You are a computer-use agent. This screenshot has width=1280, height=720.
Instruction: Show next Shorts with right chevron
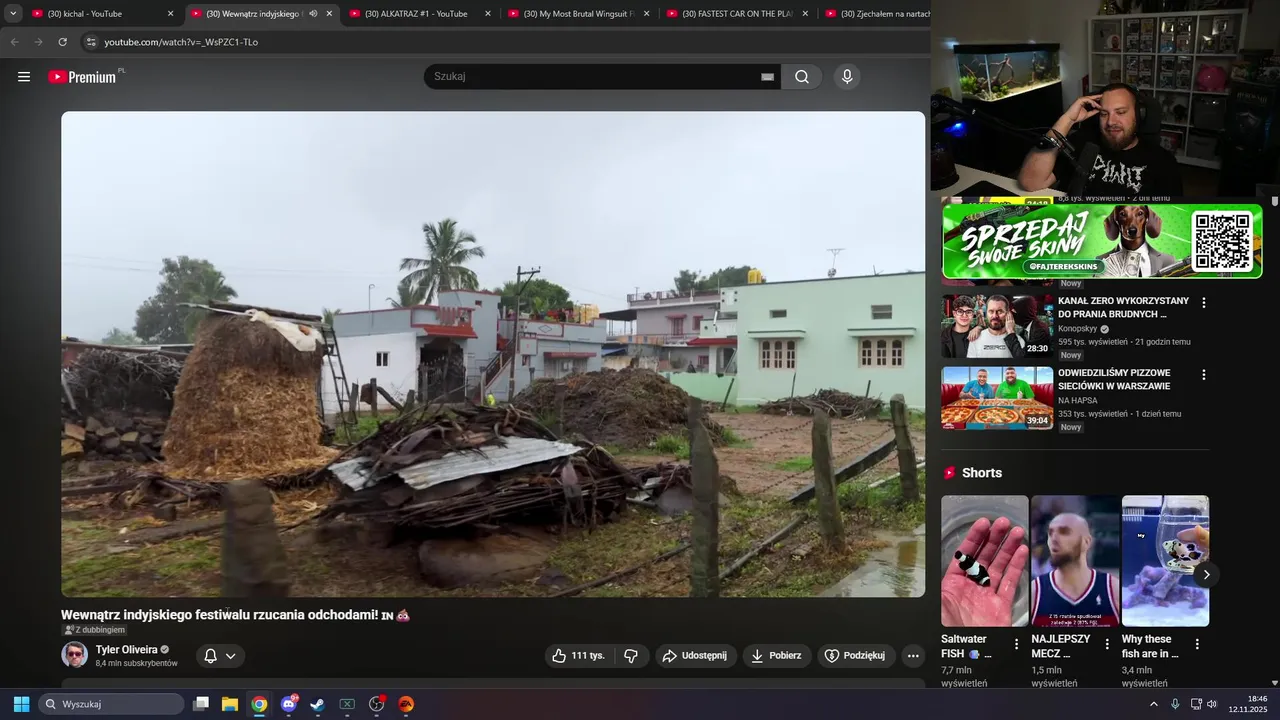pos(1206,574)
